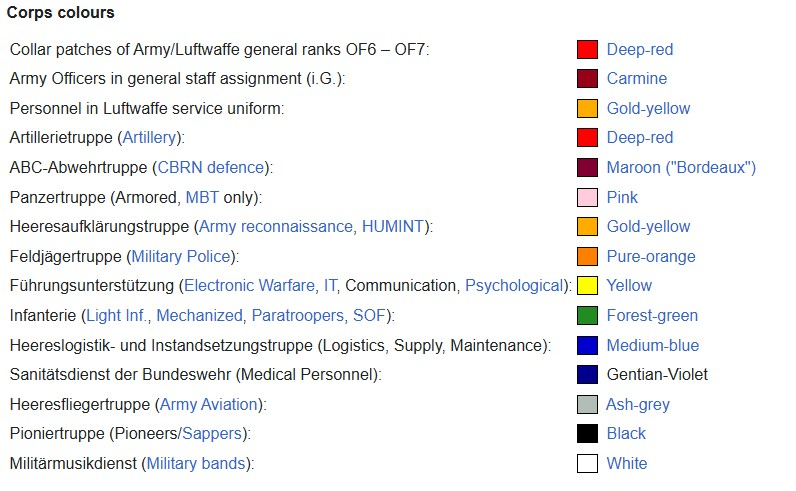
Task: Select the maroon Bordeaux swatch
Action: (587, 168)
